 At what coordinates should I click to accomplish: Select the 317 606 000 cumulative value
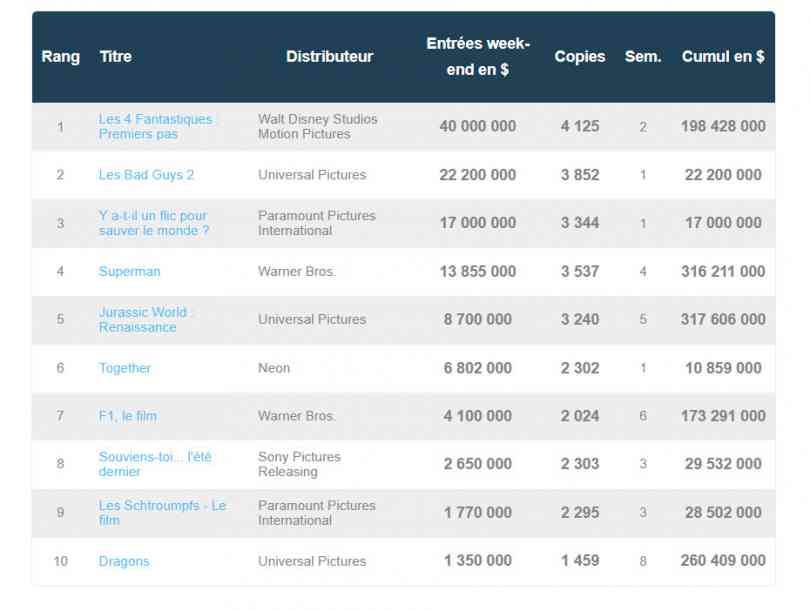[x=723, y=320]
